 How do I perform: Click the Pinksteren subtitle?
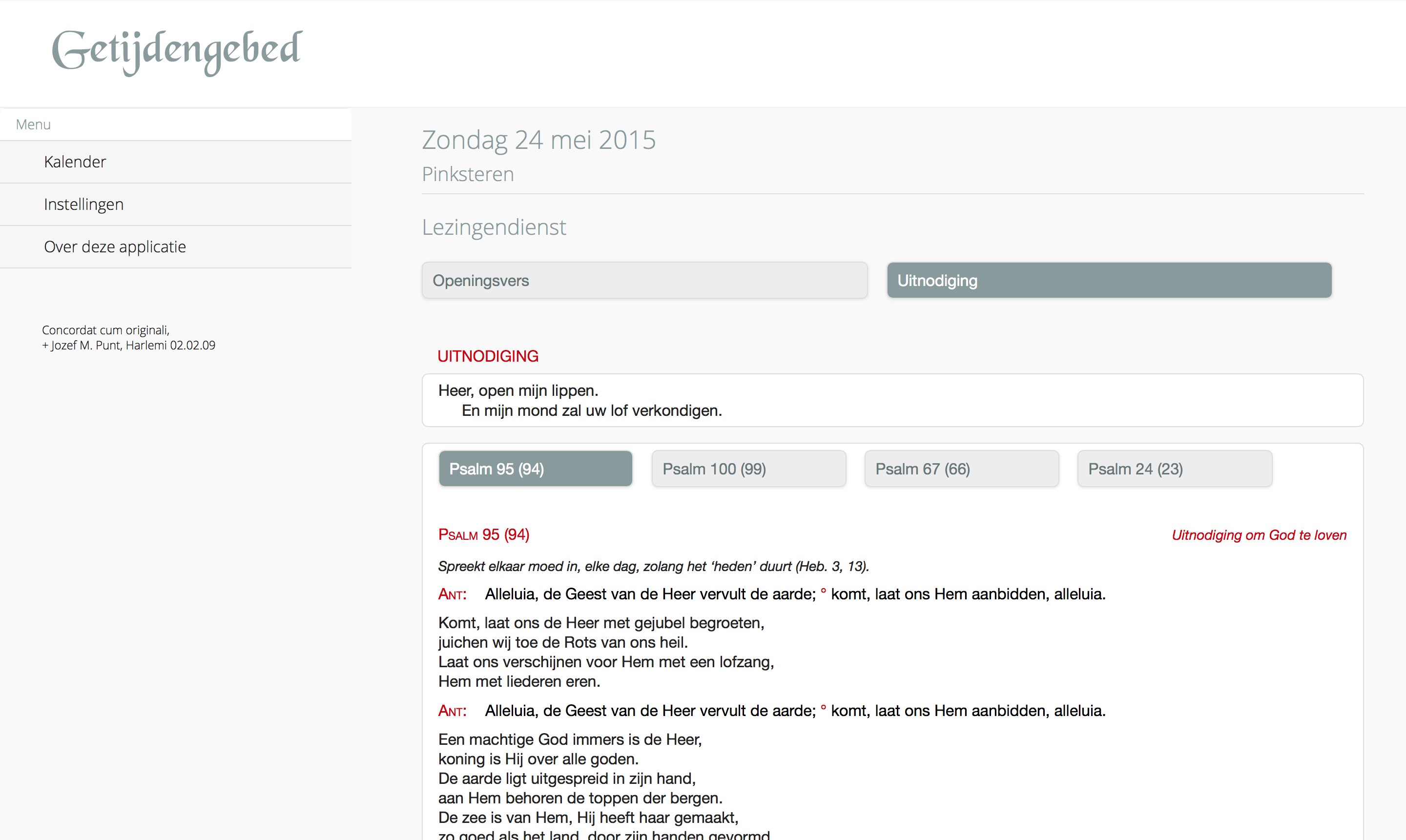468,174
